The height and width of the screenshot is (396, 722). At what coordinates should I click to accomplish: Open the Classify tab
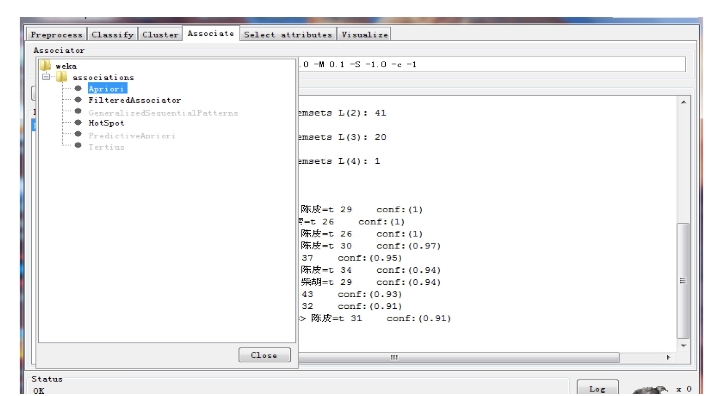click(112, 35)
